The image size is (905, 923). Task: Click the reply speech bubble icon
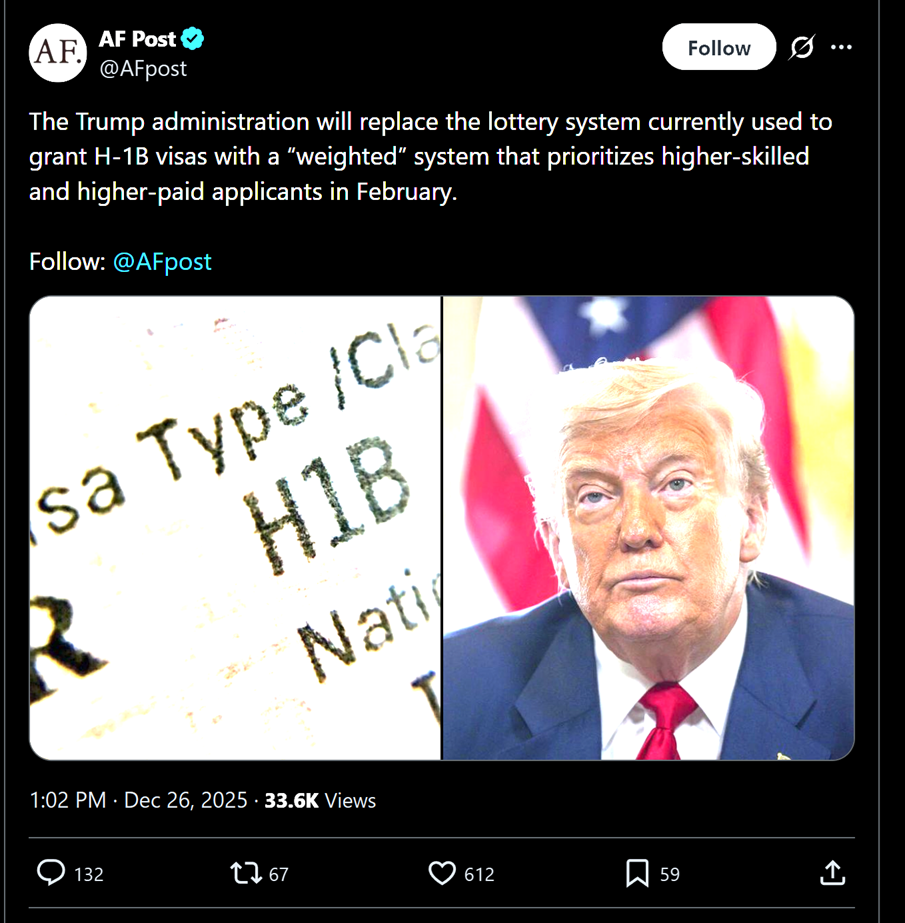[x=51, y=872]
